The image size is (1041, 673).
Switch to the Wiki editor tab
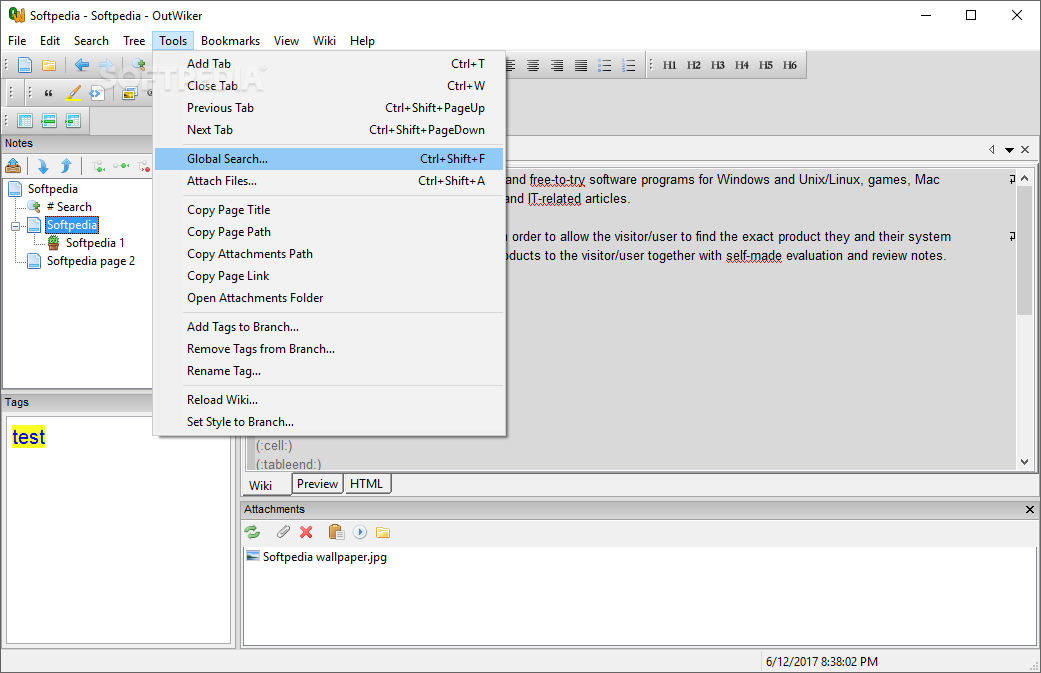pyautogui.click(x=261, y=485)
